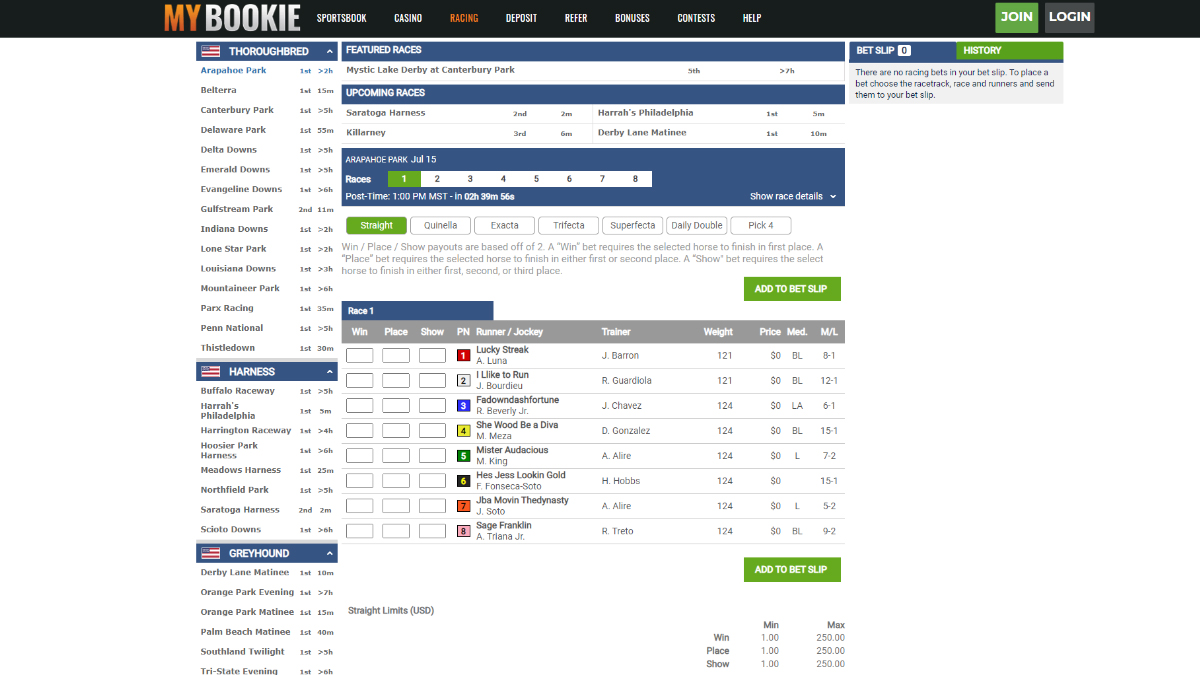Image resolution: width=1200 pixels, height=675 pixels.
Task: Click post number 6 badge for Hes Jess Lookin Gold
Action: [463, 481]
